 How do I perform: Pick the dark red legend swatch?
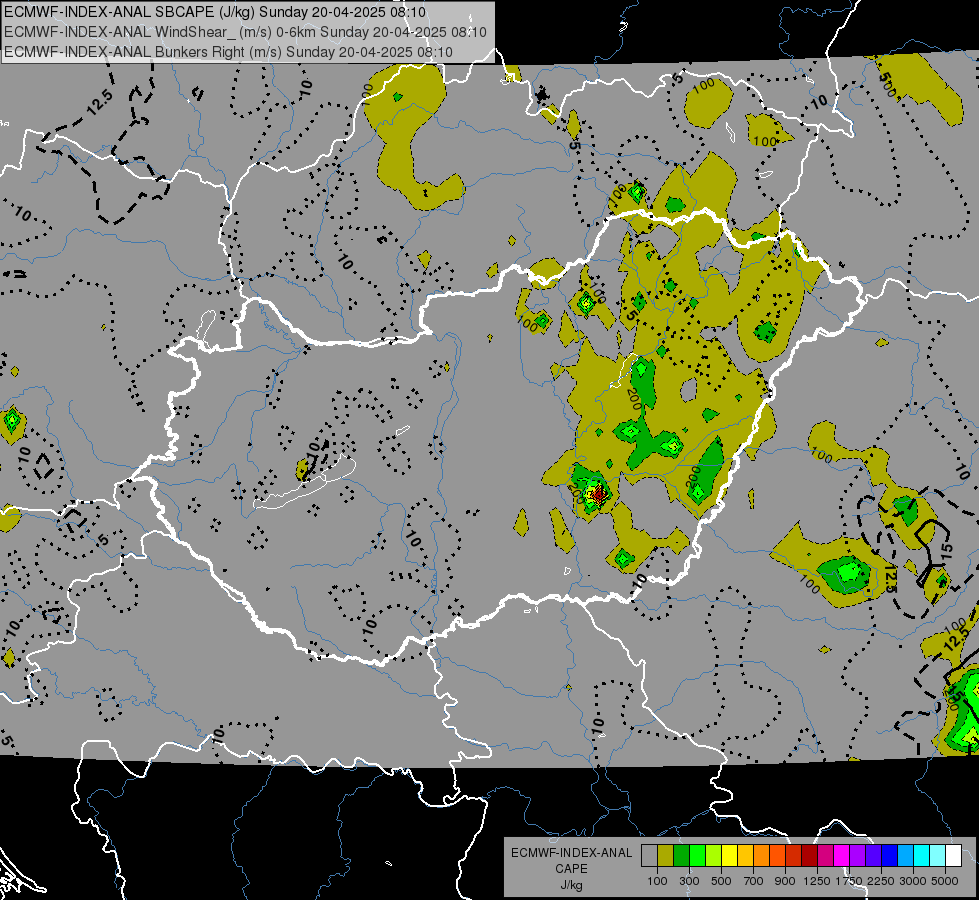pos(809,855)
